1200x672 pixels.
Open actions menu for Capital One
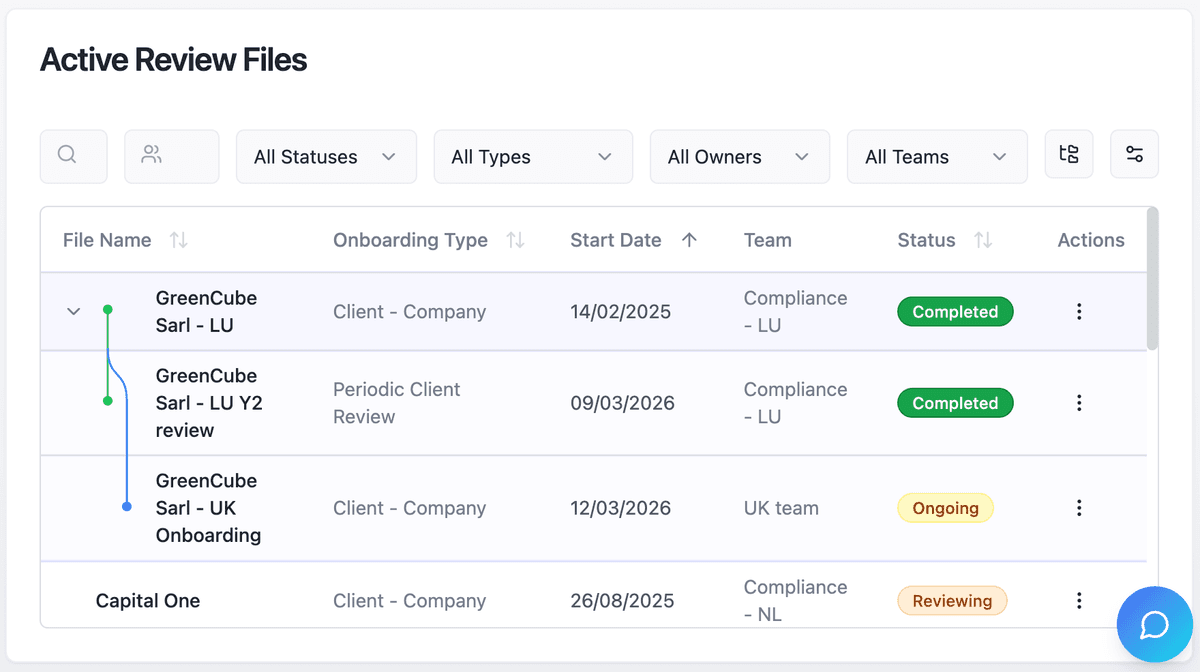[1079, 600]
